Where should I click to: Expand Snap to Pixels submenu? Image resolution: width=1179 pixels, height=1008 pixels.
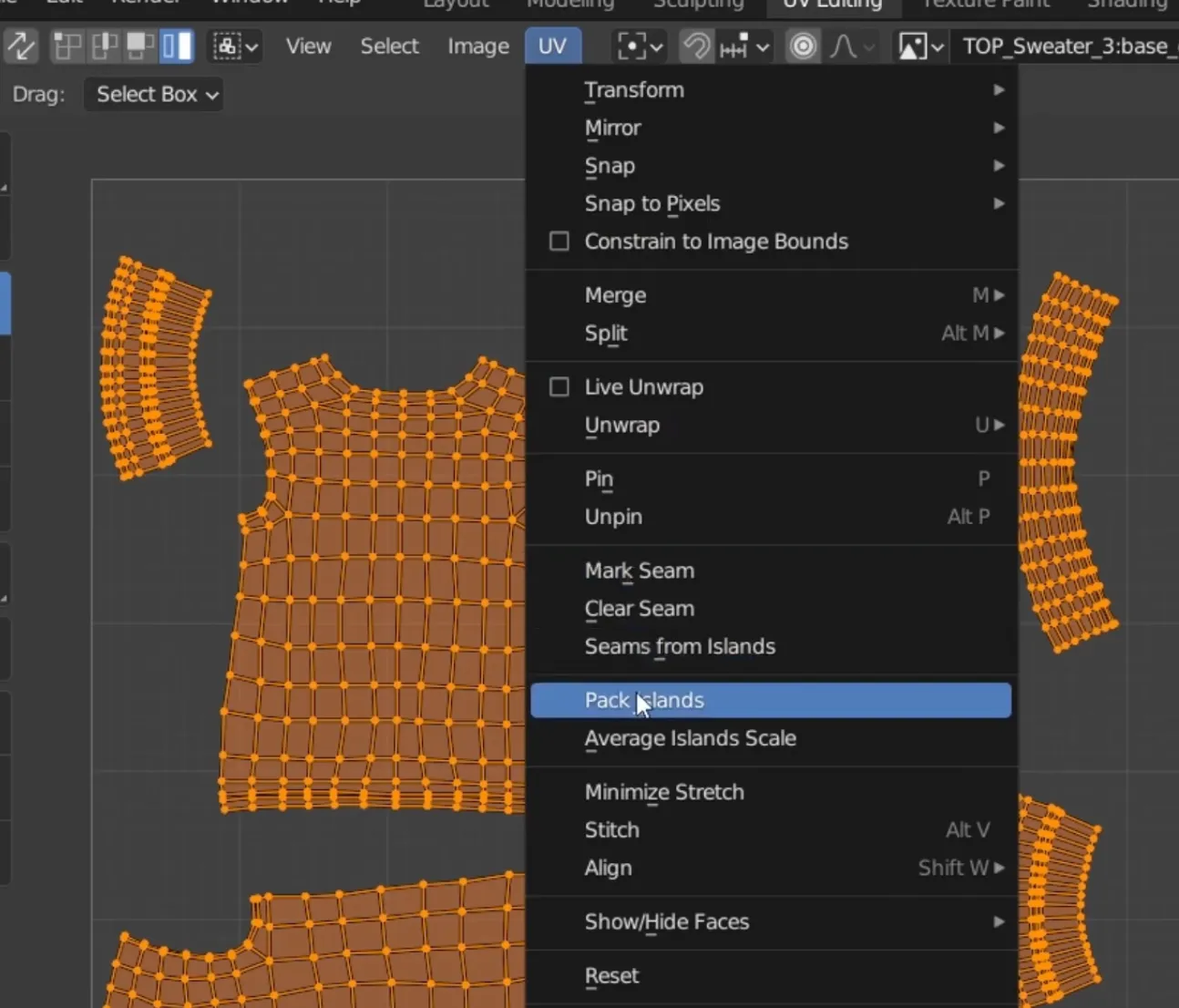point(771,204)
